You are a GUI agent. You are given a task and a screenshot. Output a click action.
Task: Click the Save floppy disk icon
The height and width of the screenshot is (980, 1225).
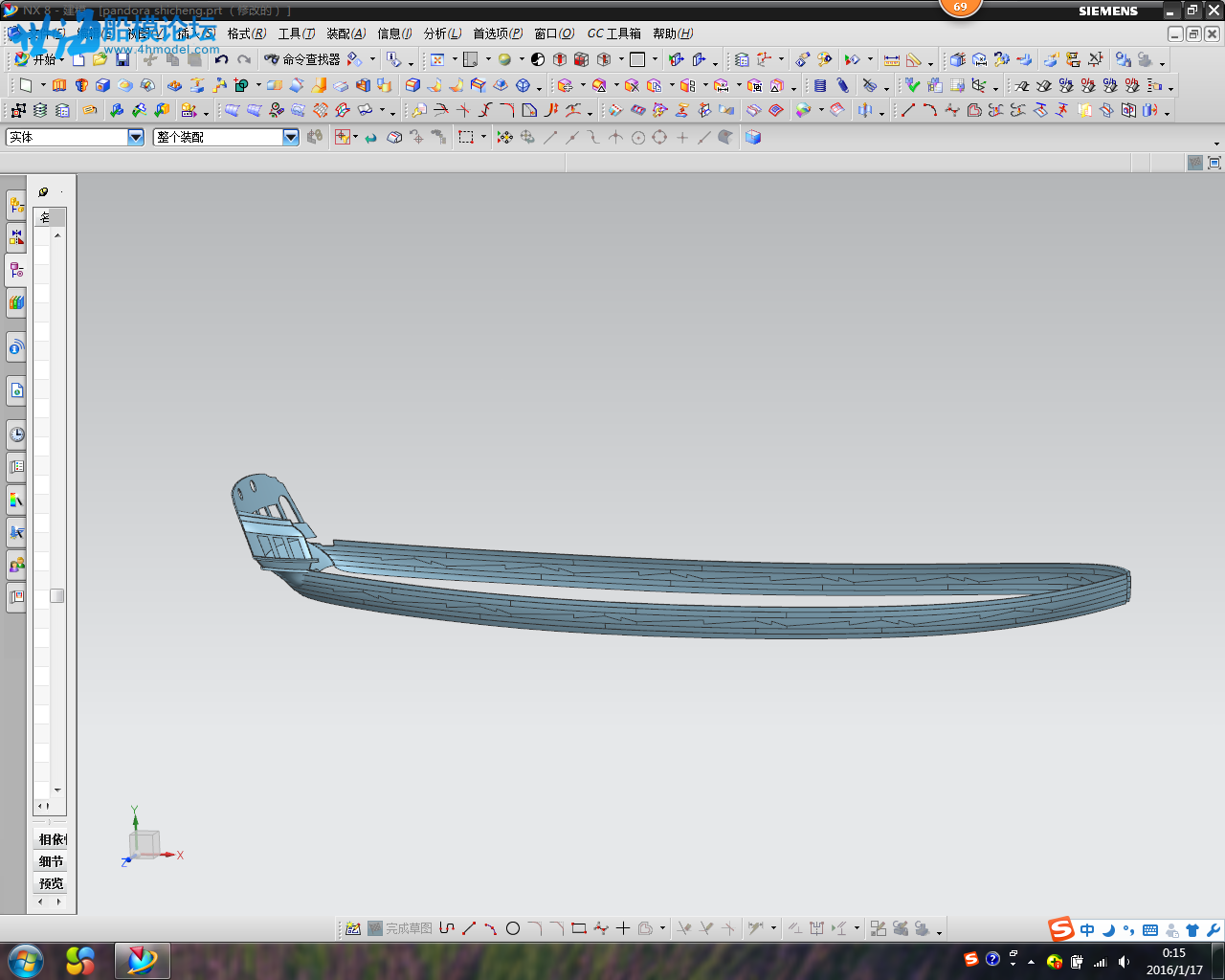tap(122, 59)
